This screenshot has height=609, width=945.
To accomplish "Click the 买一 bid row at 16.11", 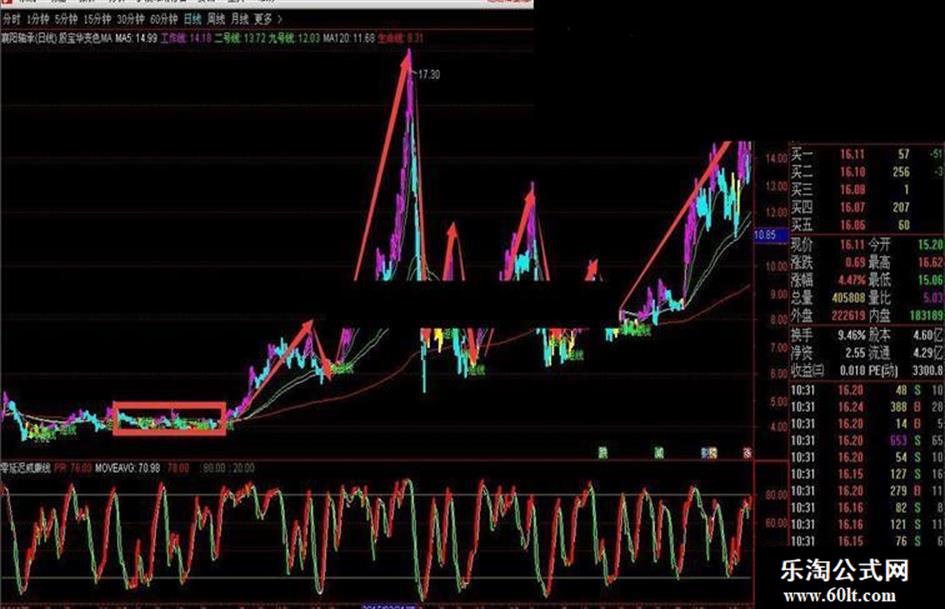I will [867, 154].
